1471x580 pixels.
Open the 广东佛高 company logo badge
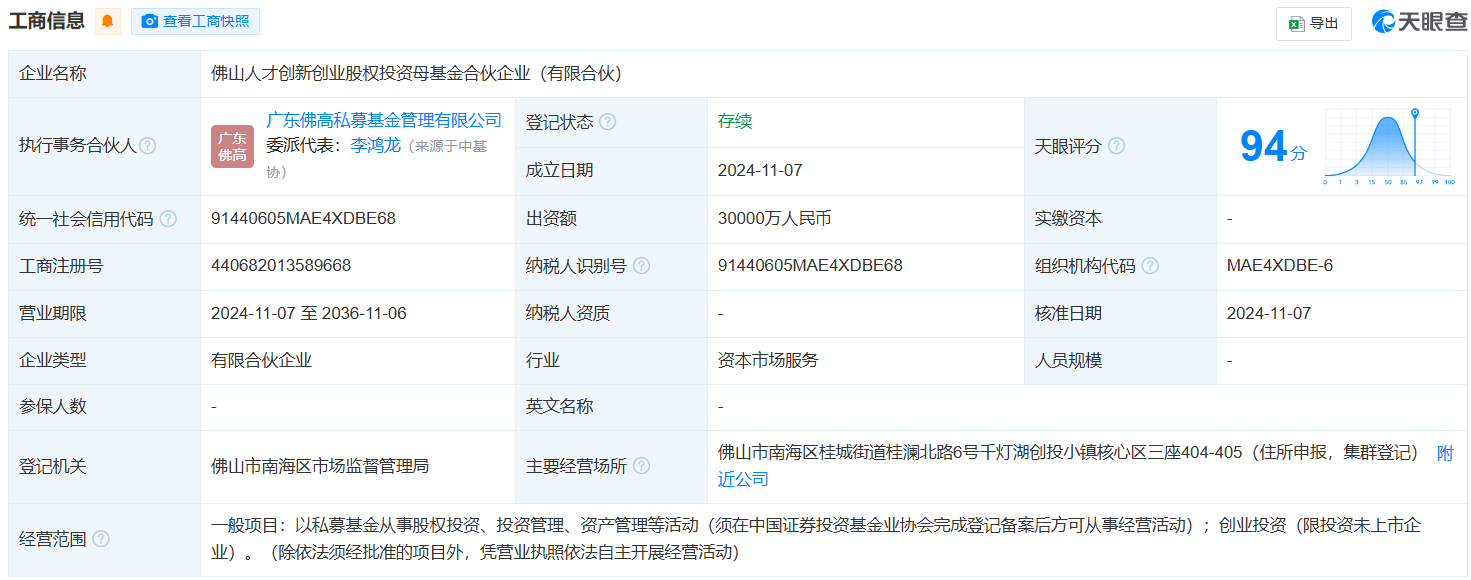point(232,146)
